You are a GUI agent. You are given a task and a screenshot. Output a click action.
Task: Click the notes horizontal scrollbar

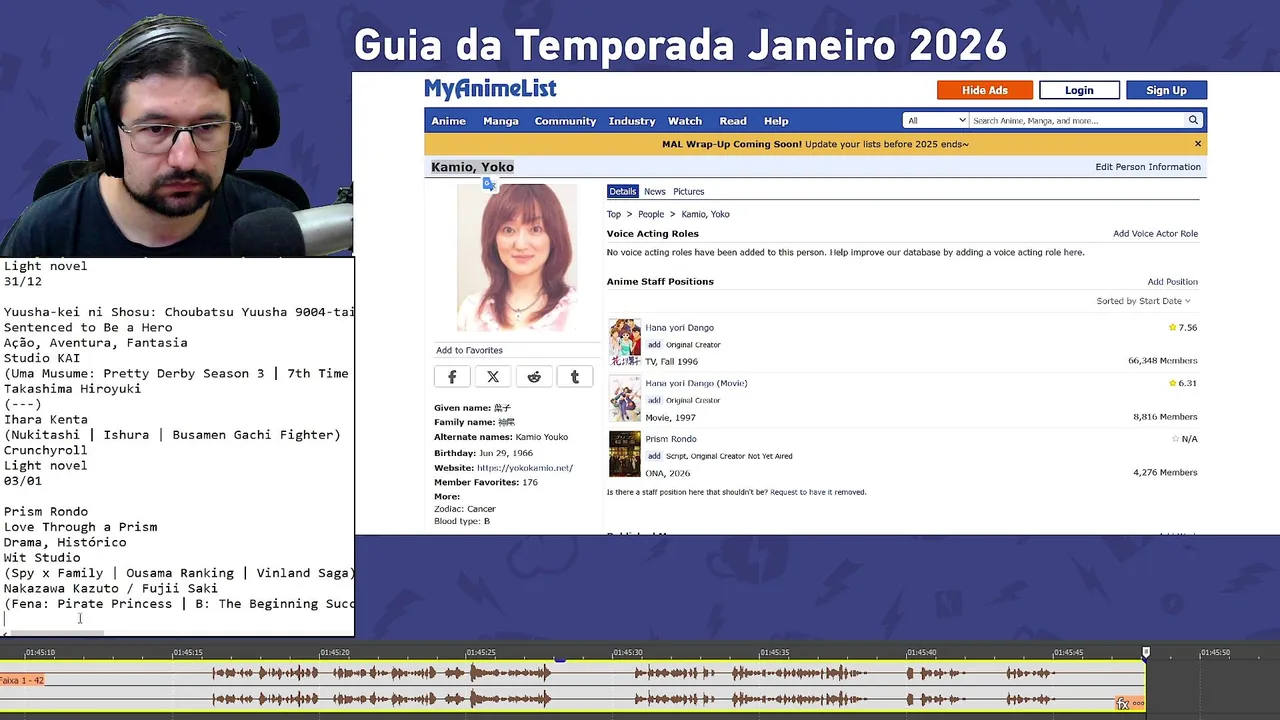click(x=55, y=633)
